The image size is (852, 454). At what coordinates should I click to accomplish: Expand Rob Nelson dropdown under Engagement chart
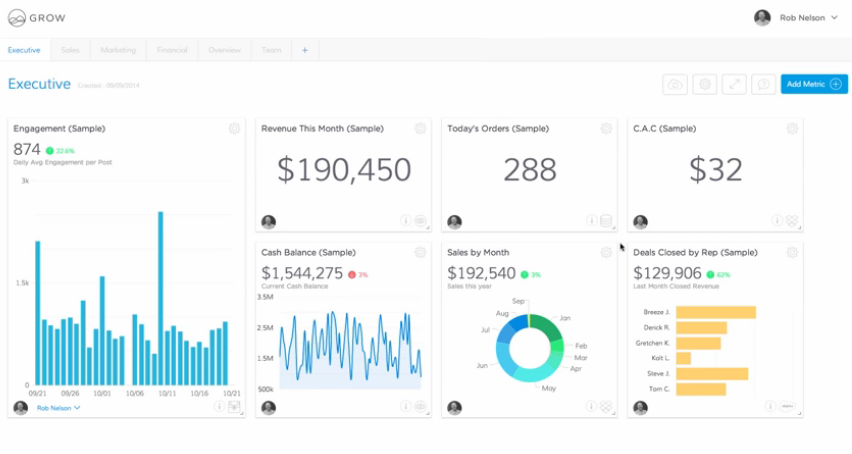[59, 408]
